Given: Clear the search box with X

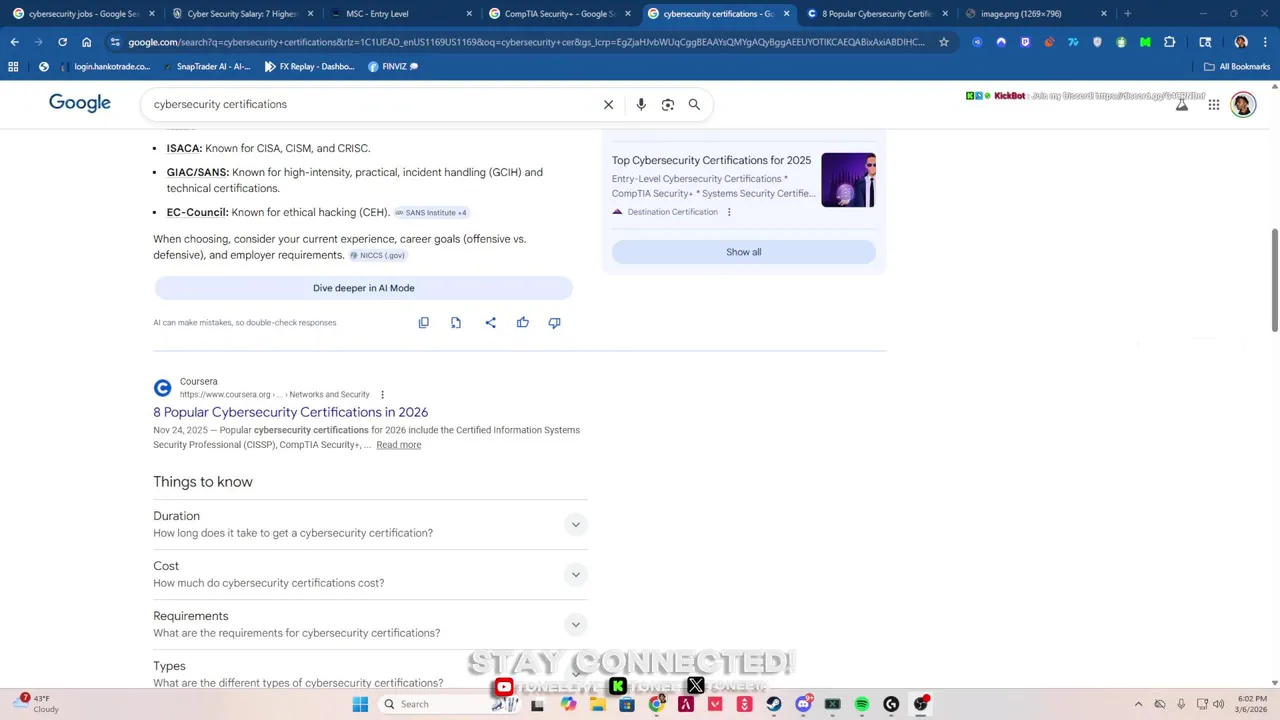Looking at the screenshot, I should (x=608, y=104).
